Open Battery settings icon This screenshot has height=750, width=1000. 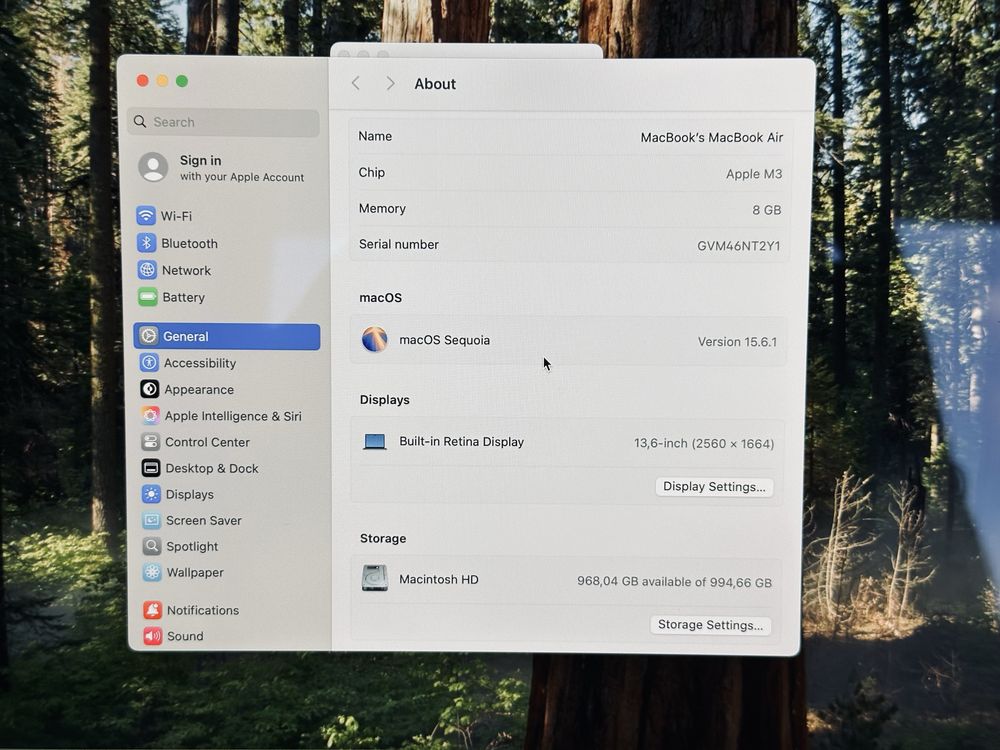click(148, 297)
